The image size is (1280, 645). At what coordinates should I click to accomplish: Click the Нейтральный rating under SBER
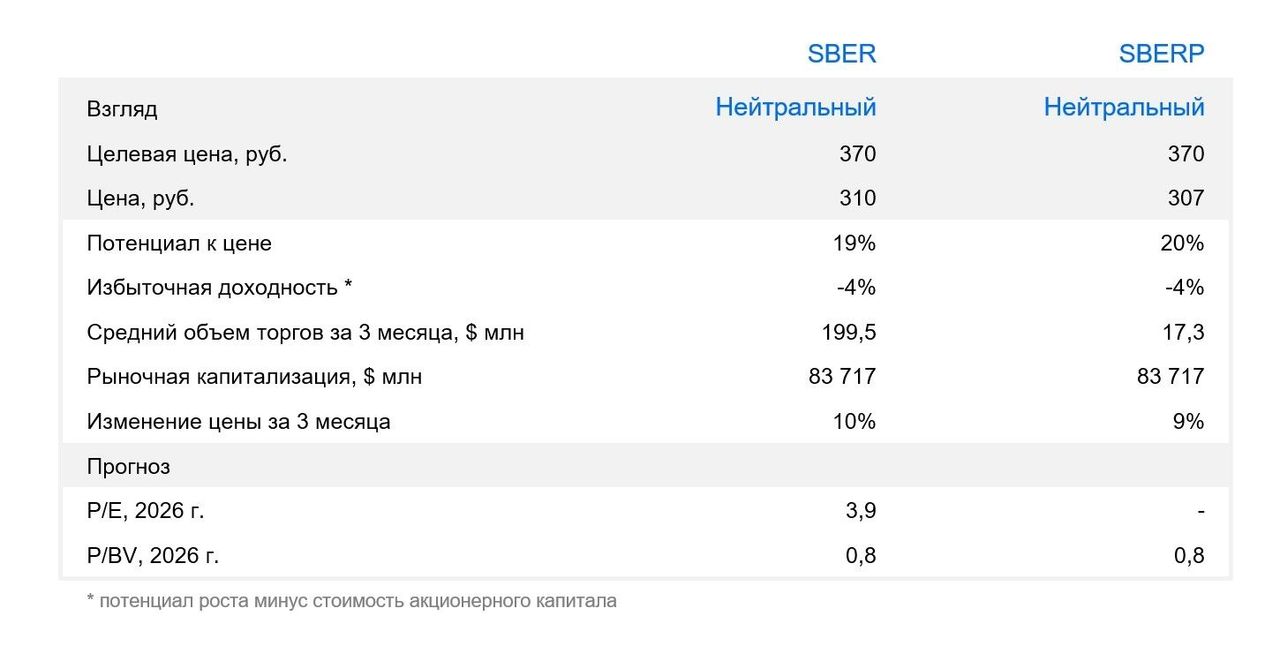pyautogui.click(x=795, y=107)
